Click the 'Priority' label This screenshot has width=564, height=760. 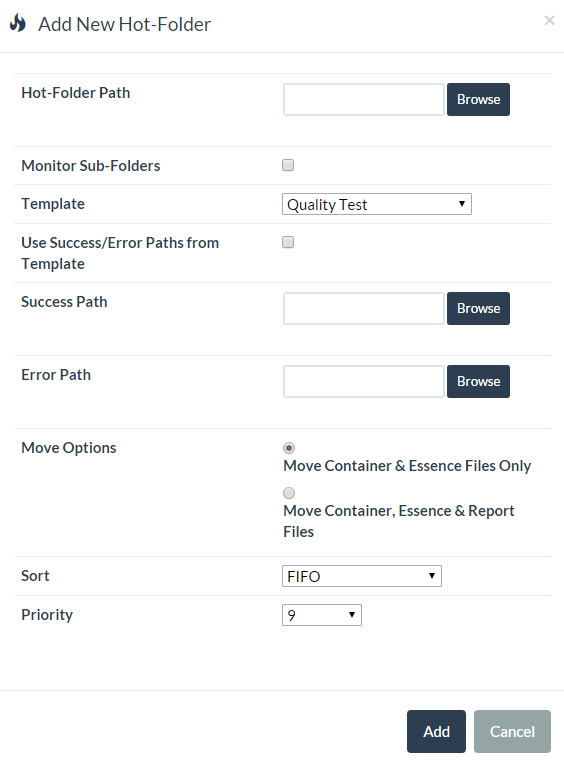pos(47,615)
